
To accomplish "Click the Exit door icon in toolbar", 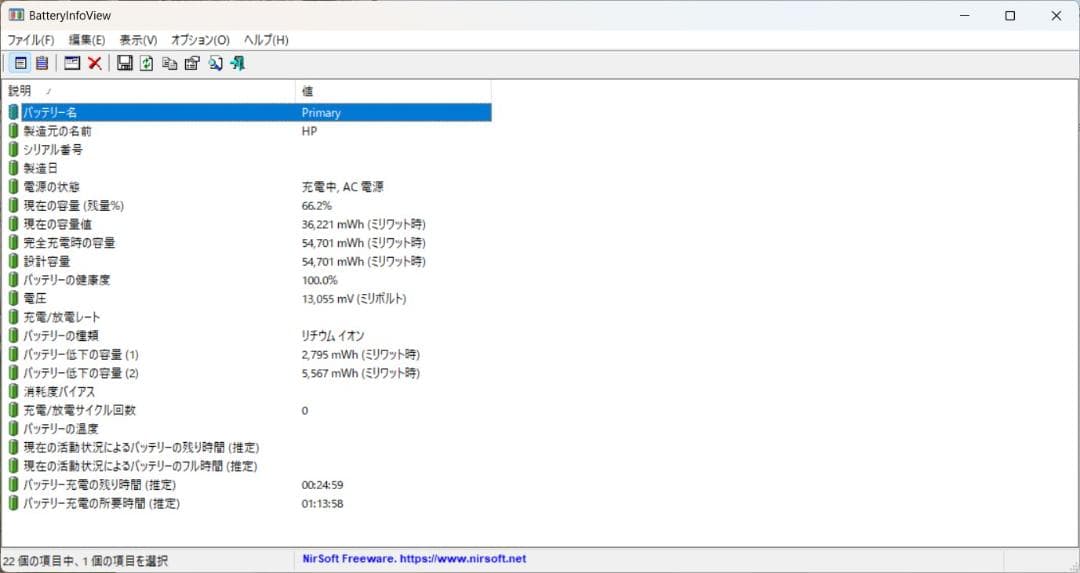I will (238, 63).
